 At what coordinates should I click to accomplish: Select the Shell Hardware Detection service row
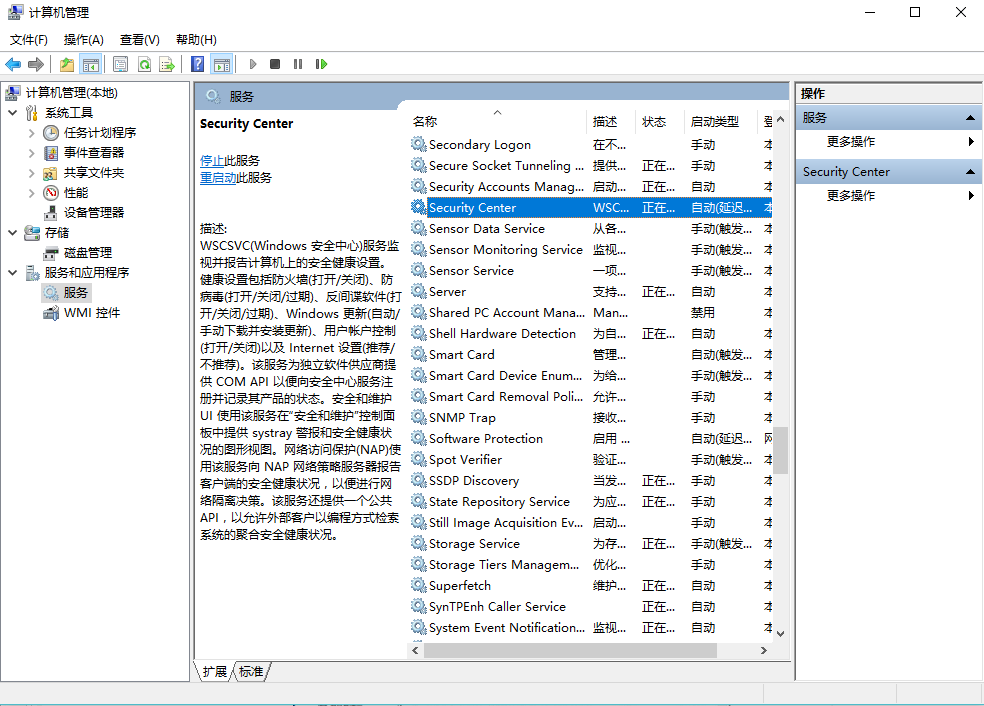[591, 333]
